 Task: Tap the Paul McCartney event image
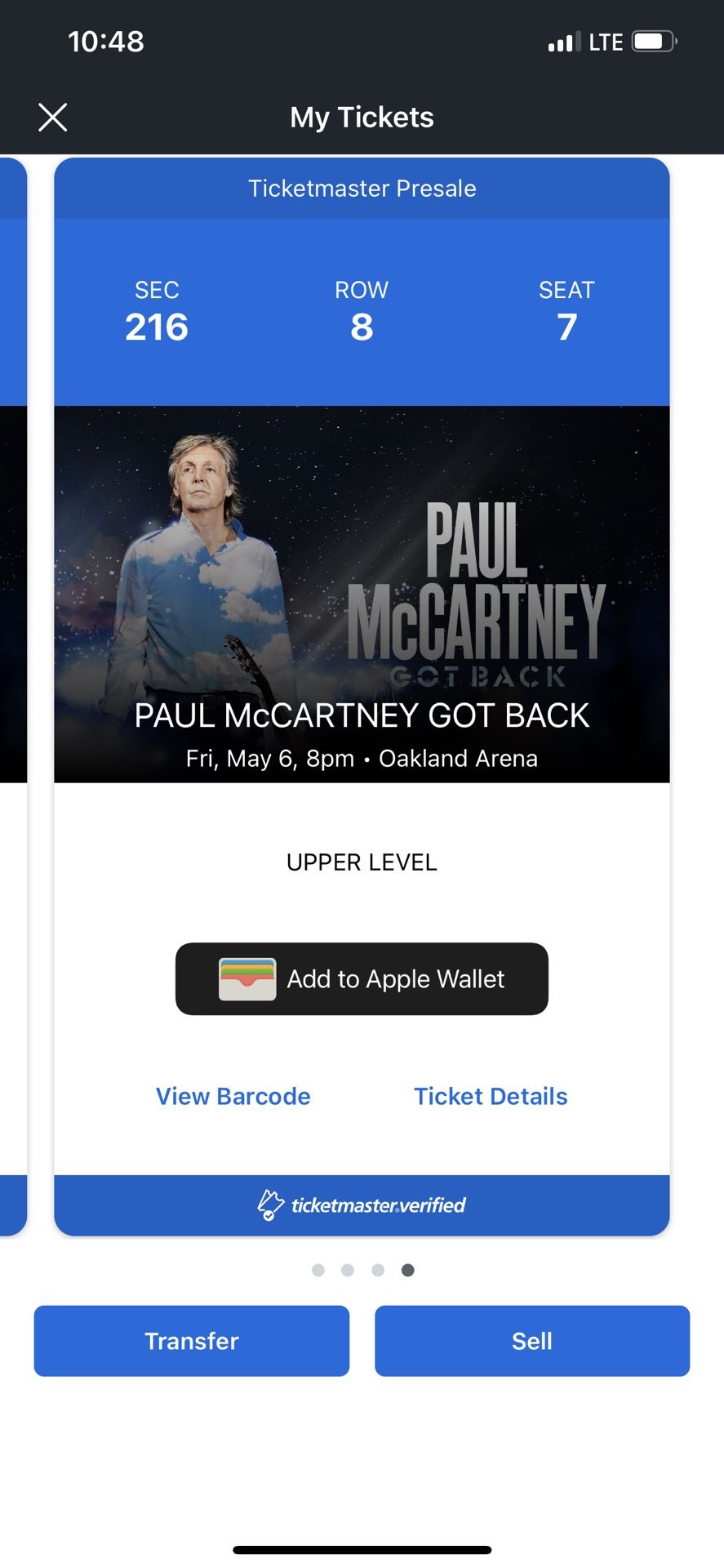[362, 572]
